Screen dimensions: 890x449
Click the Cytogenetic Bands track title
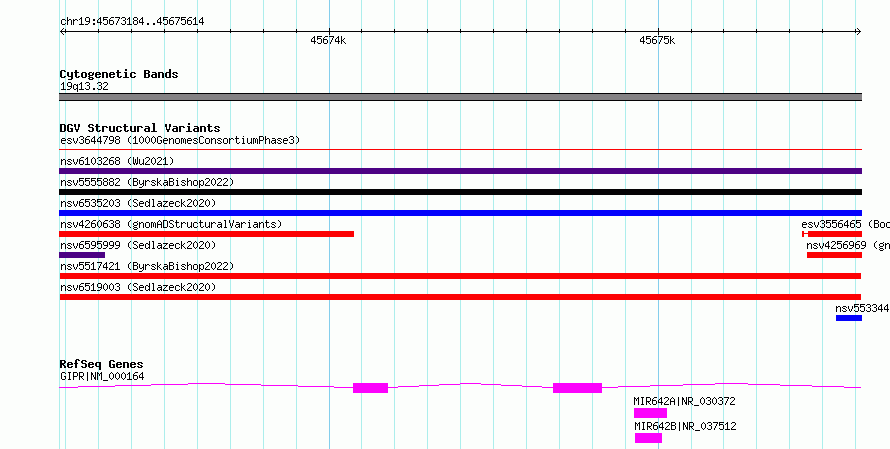pyautogui.click(x=119, y=74)
